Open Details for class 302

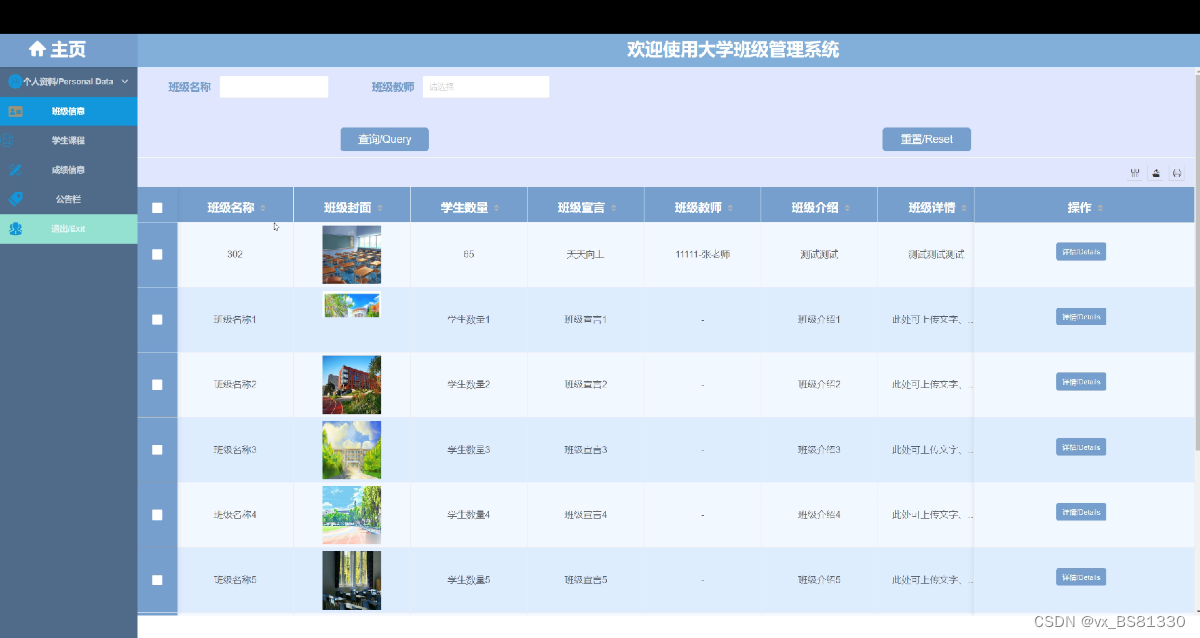point(1081,252)
